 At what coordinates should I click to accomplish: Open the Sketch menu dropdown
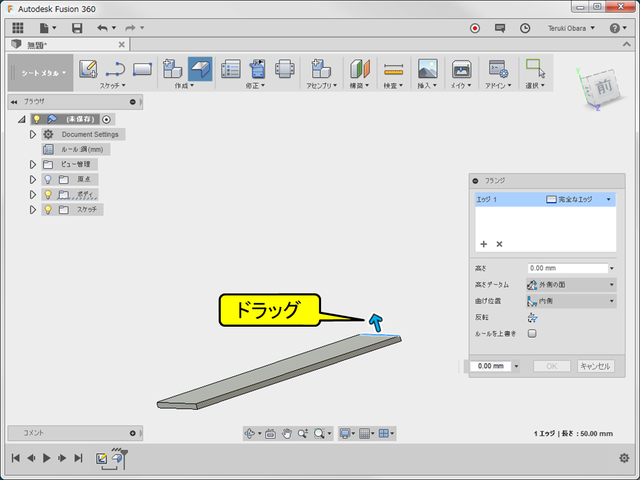[x=113, y=85]
